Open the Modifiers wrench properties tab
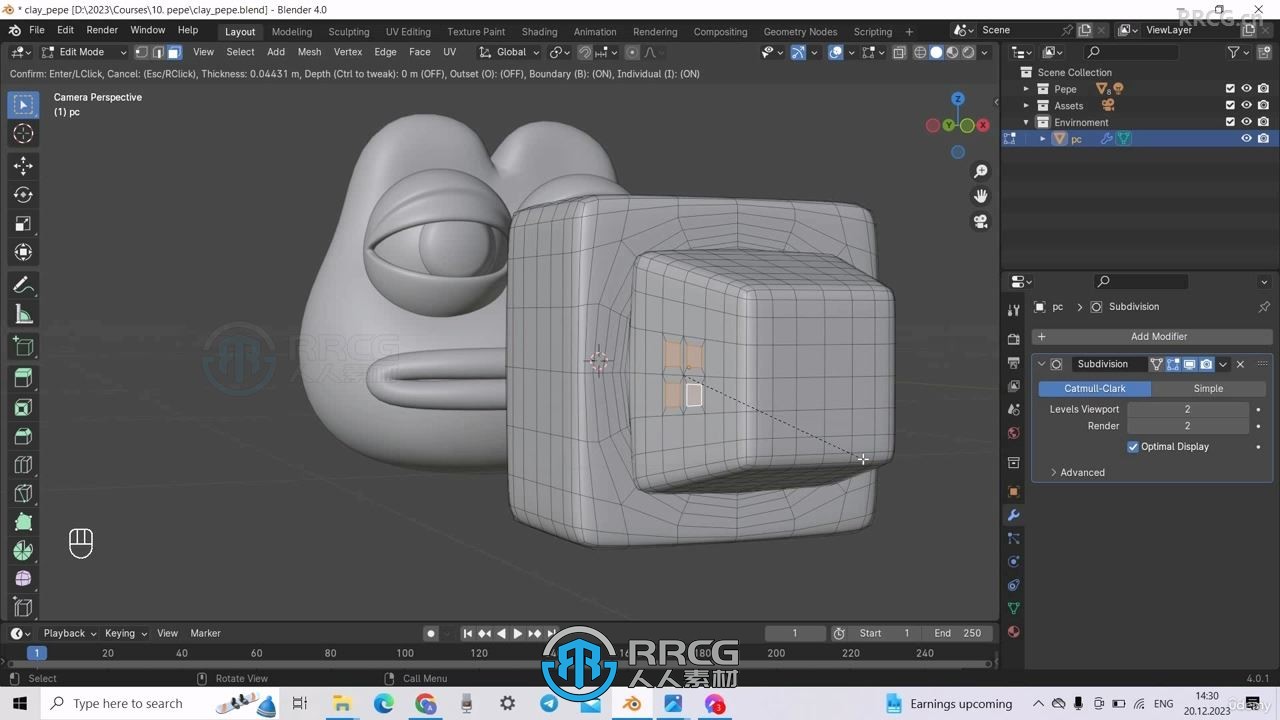Viewport: 1280px width, 720px height. (1014, 515)
